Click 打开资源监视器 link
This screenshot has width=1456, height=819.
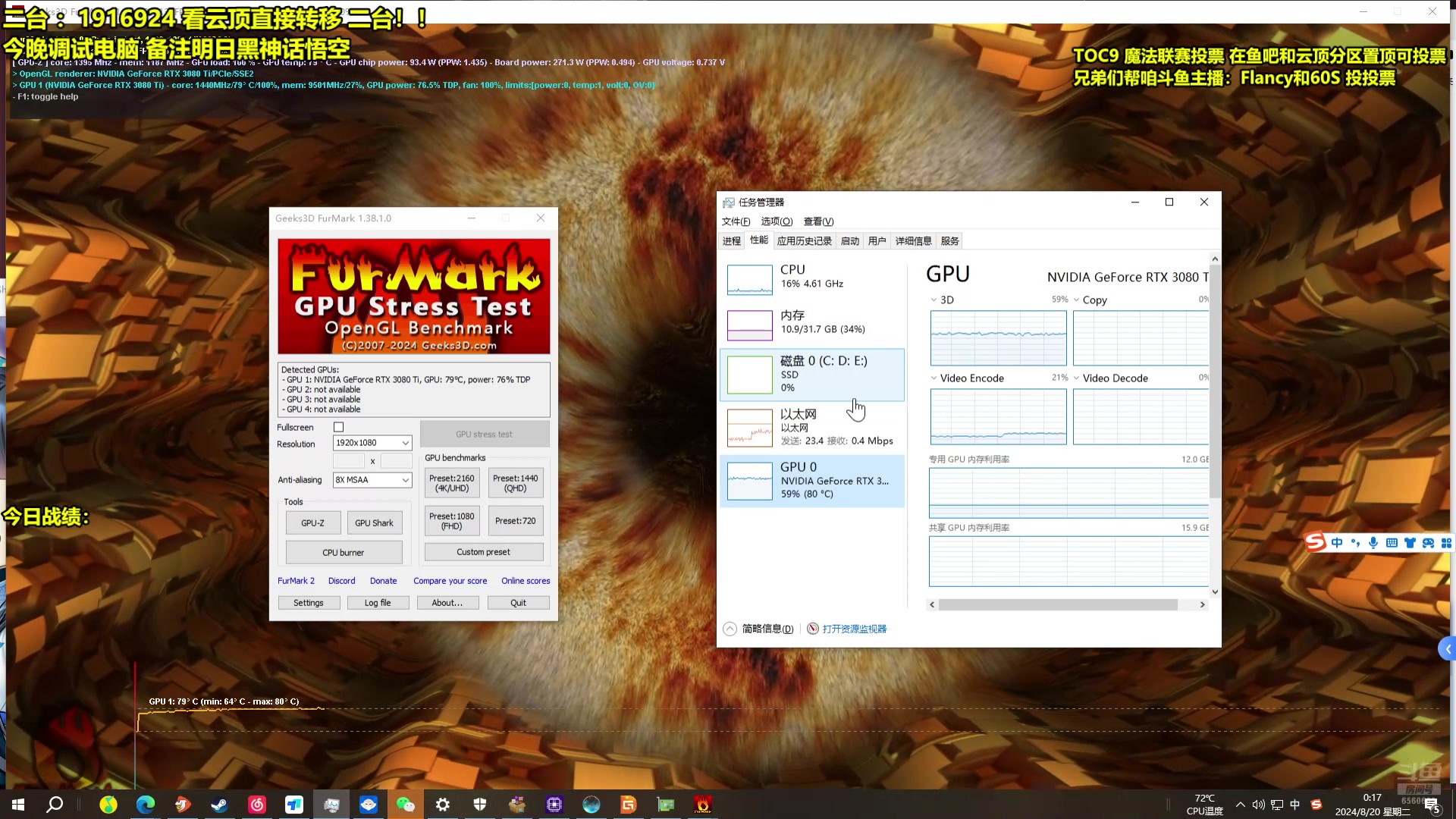[x=855, y=629]
